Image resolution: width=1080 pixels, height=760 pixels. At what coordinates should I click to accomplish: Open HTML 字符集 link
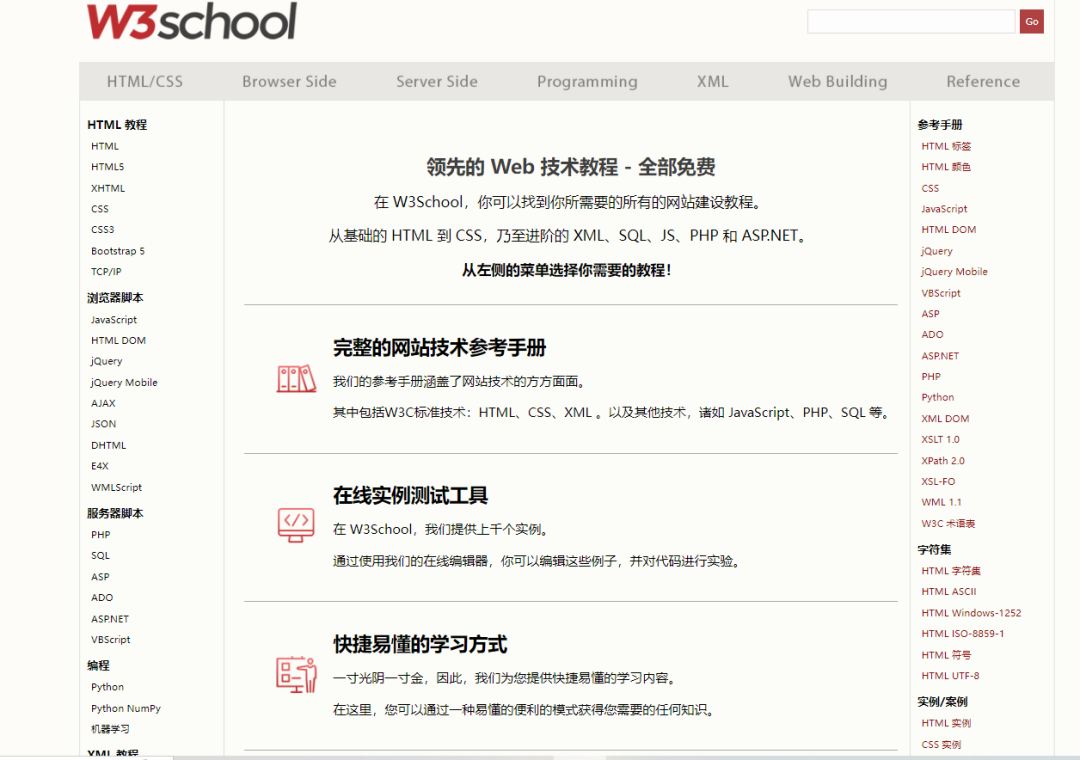click(x=951, y=571)
